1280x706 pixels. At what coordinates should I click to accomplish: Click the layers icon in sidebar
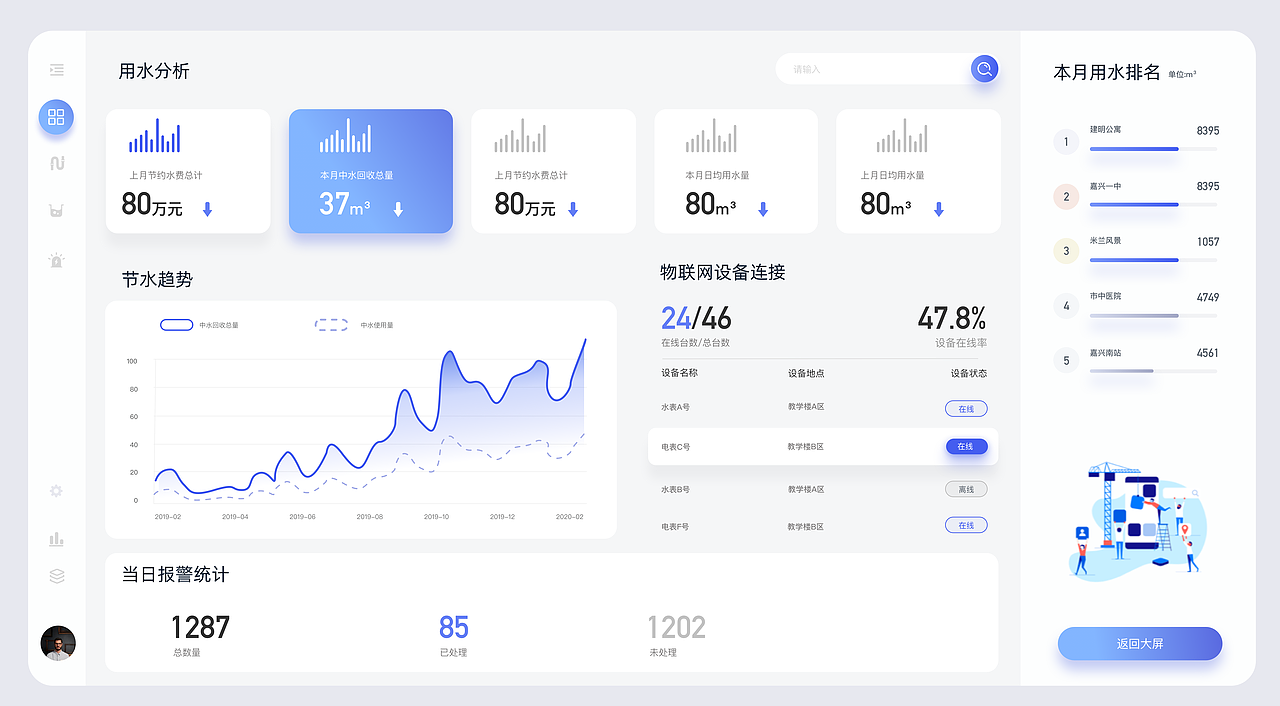(56, 575)
